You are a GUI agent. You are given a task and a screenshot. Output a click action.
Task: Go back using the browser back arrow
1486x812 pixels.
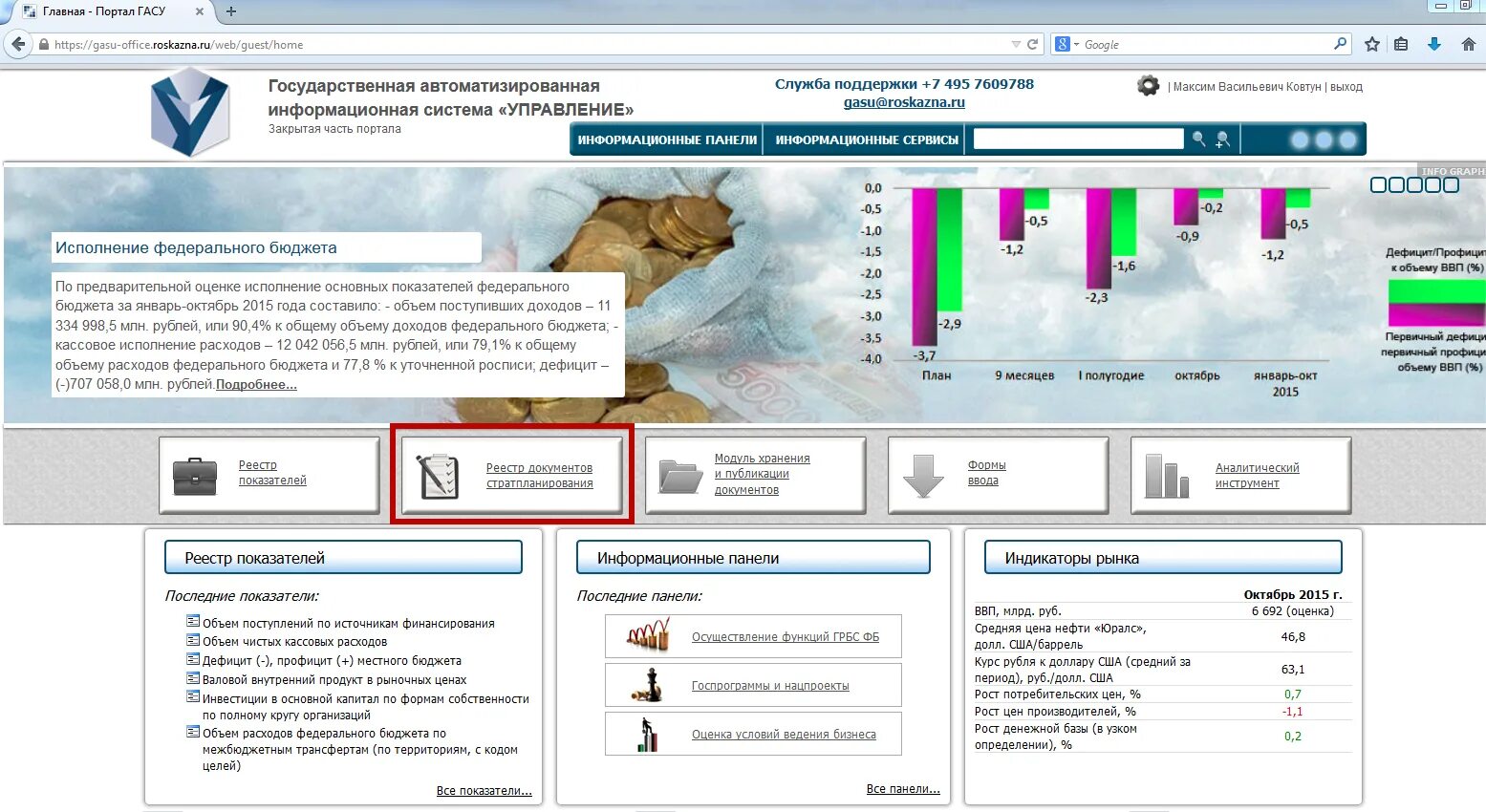pos(17,44)
